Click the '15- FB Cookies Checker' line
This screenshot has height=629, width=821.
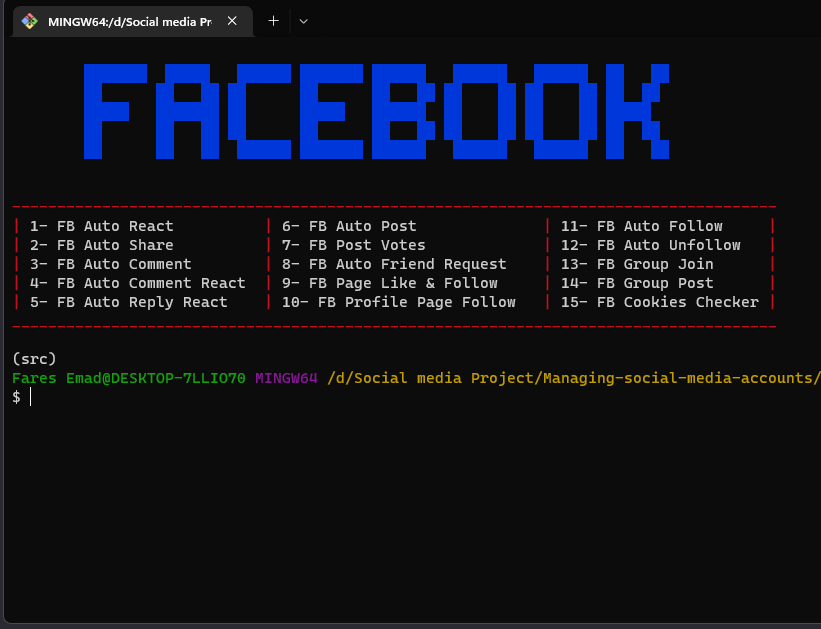660,302
